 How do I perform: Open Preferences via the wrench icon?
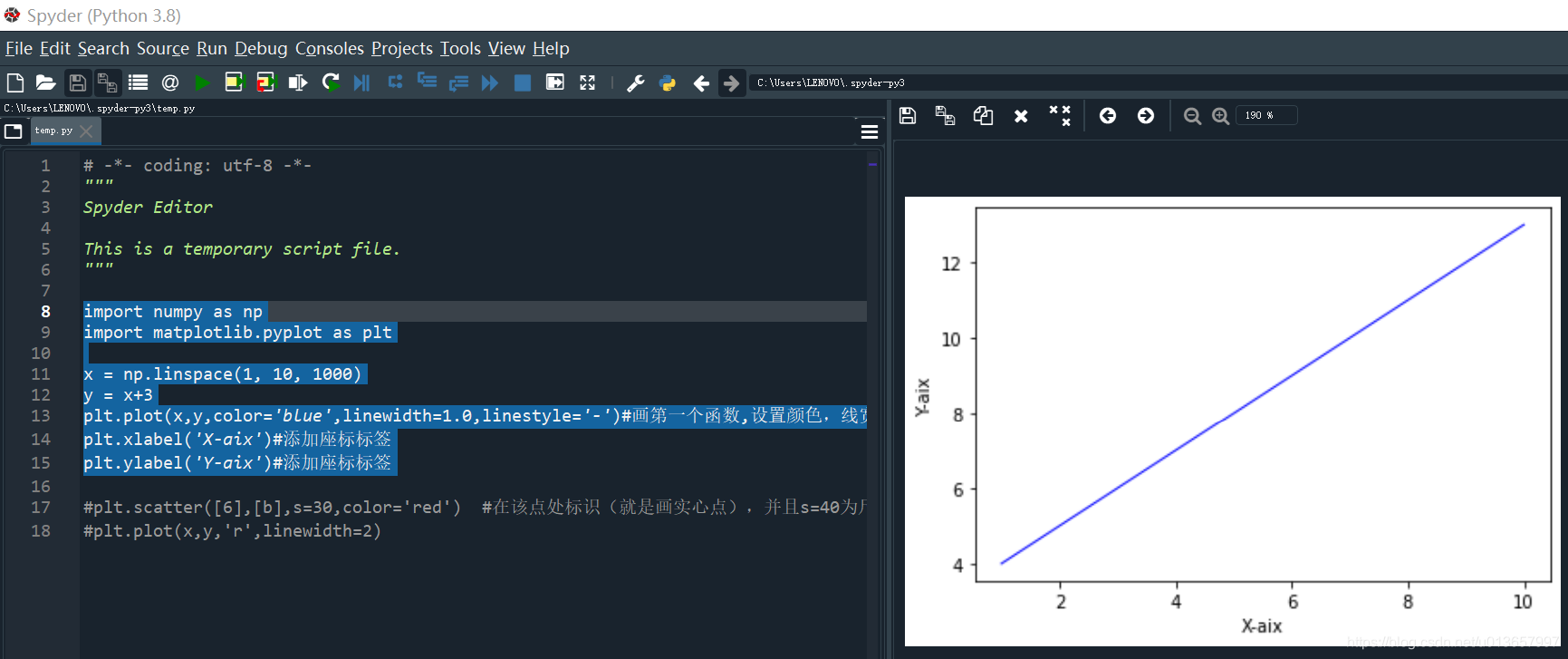tap(636, 83)
